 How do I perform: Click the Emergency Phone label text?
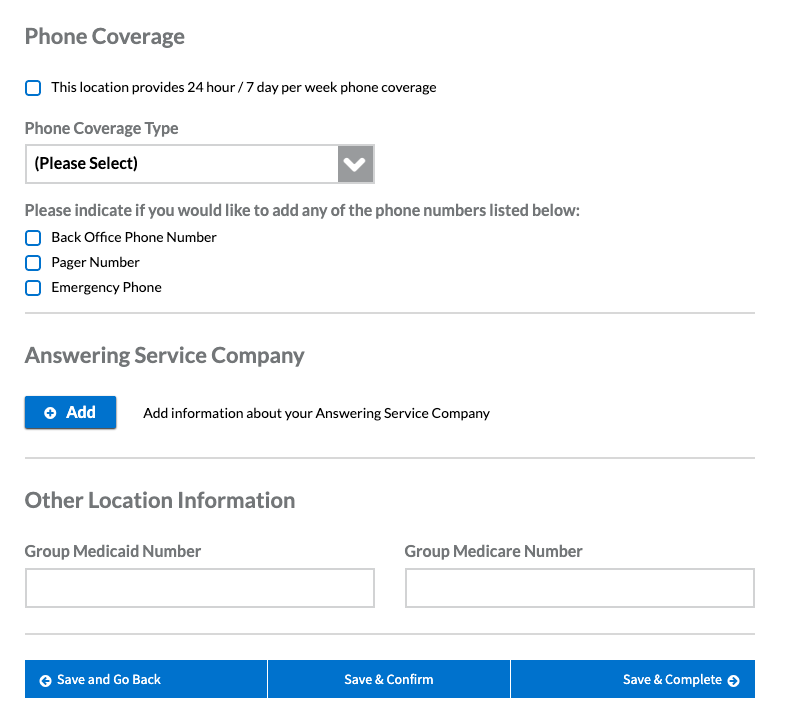click(x=106, y=288)
